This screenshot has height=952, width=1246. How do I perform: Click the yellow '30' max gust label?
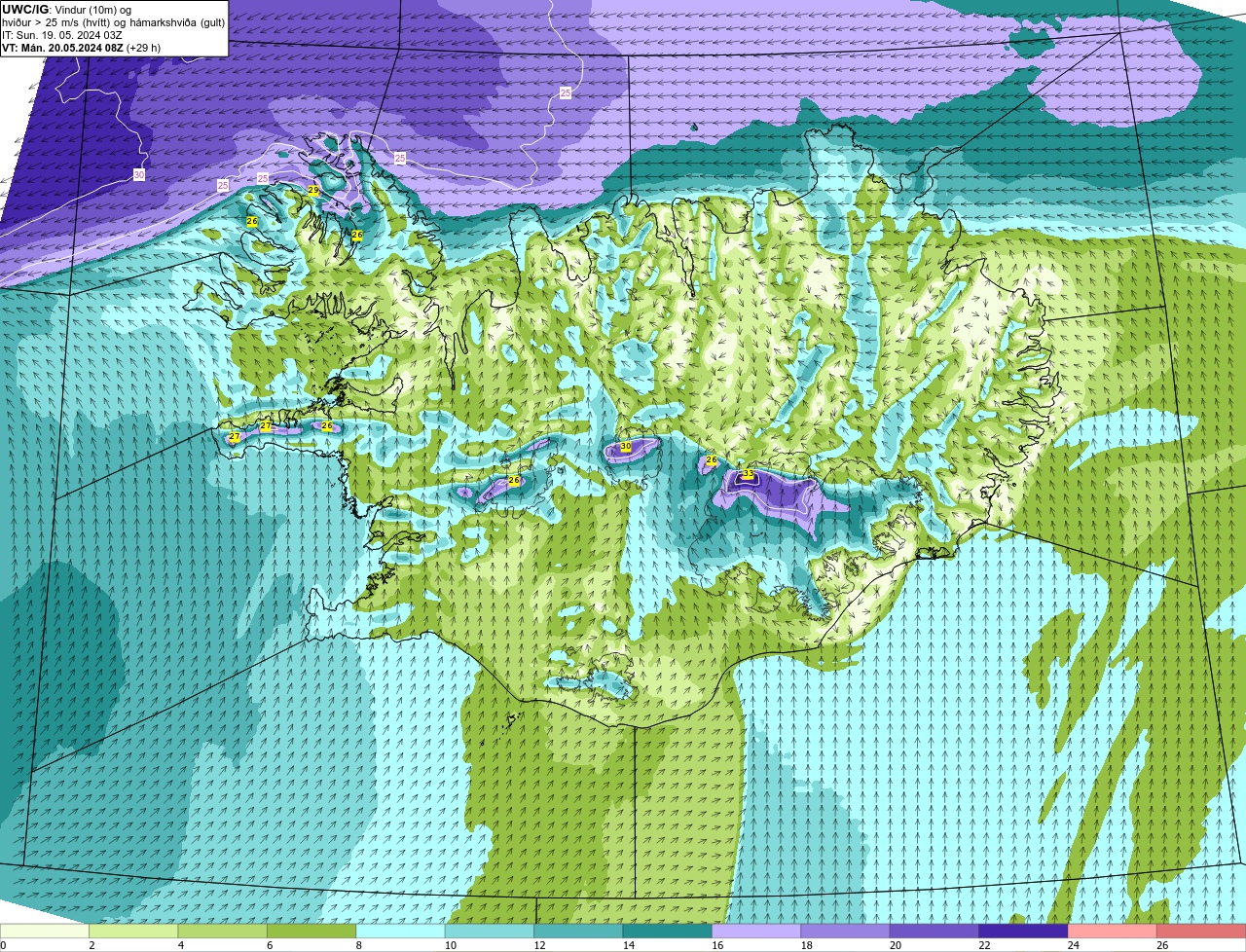point(626,446)
